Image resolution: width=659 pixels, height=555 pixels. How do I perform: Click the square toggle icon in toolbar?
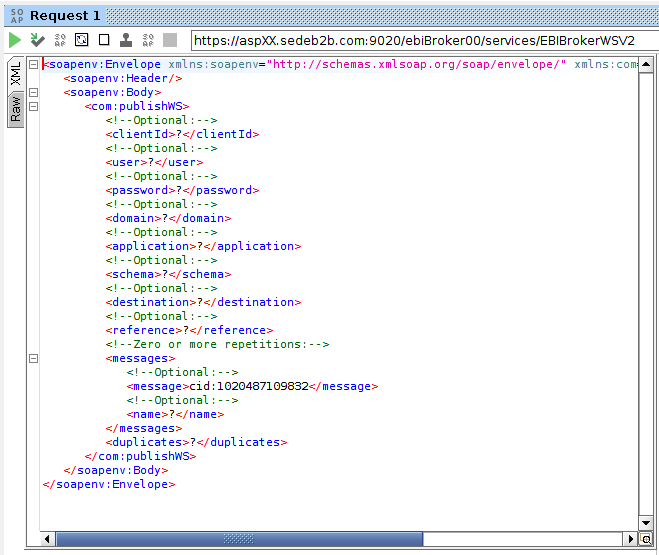104,40
